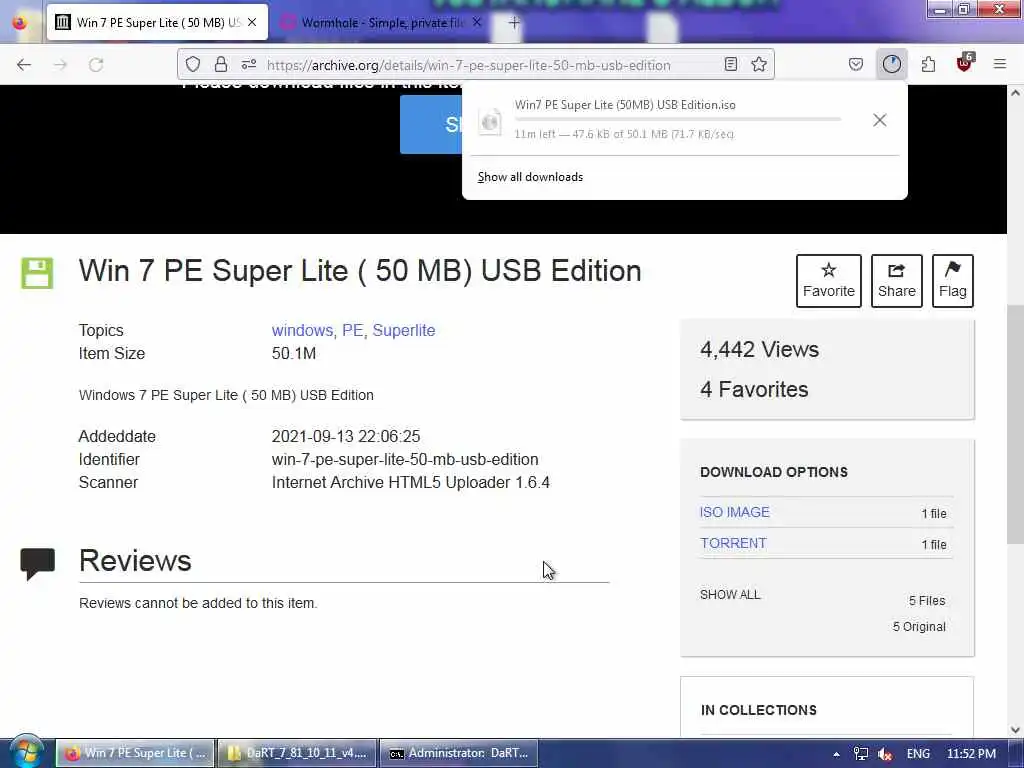Click the Win7 PE Super Lite ISO filename
The width and height of the screenshot is (1024, 768).
pyautogui.click(x=625, y=104)
